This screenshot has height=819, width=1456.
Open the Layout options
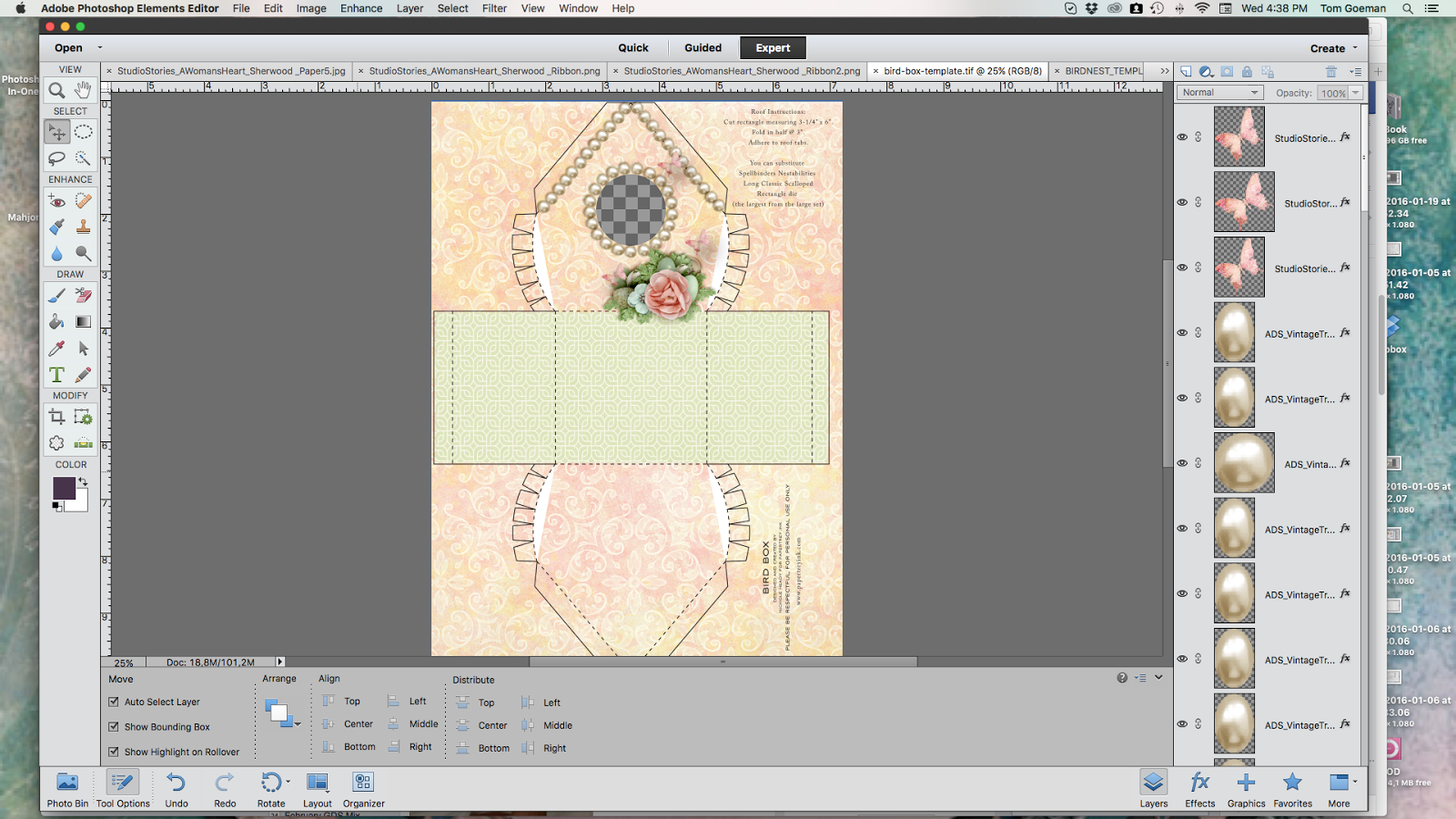(x=317, y=789)
